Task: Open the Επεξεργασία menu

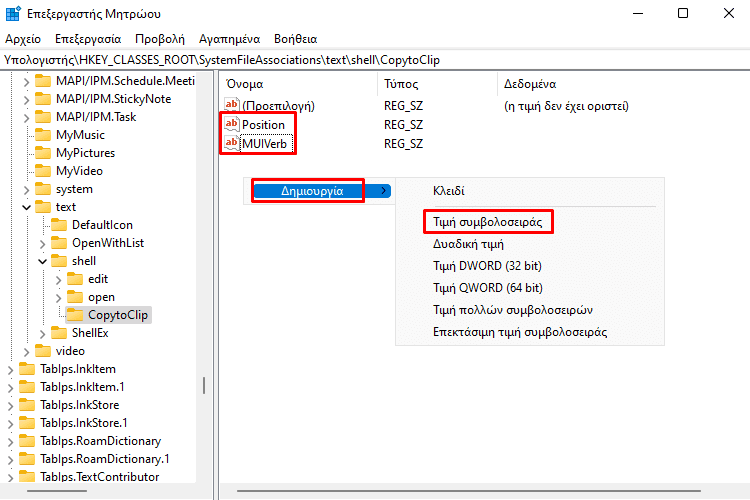Action: click(88, 39)
